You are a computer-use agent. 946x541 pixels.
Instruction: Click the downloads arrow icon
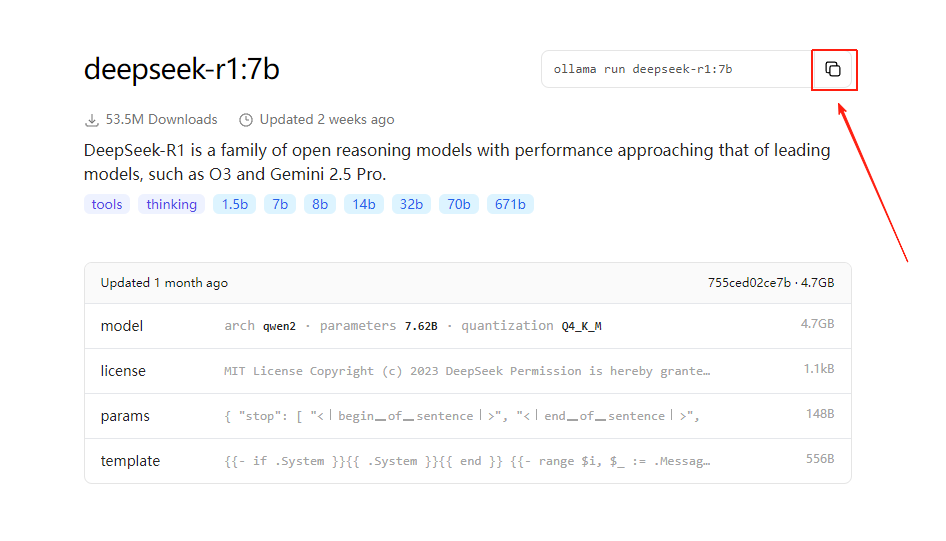(92, 120)
